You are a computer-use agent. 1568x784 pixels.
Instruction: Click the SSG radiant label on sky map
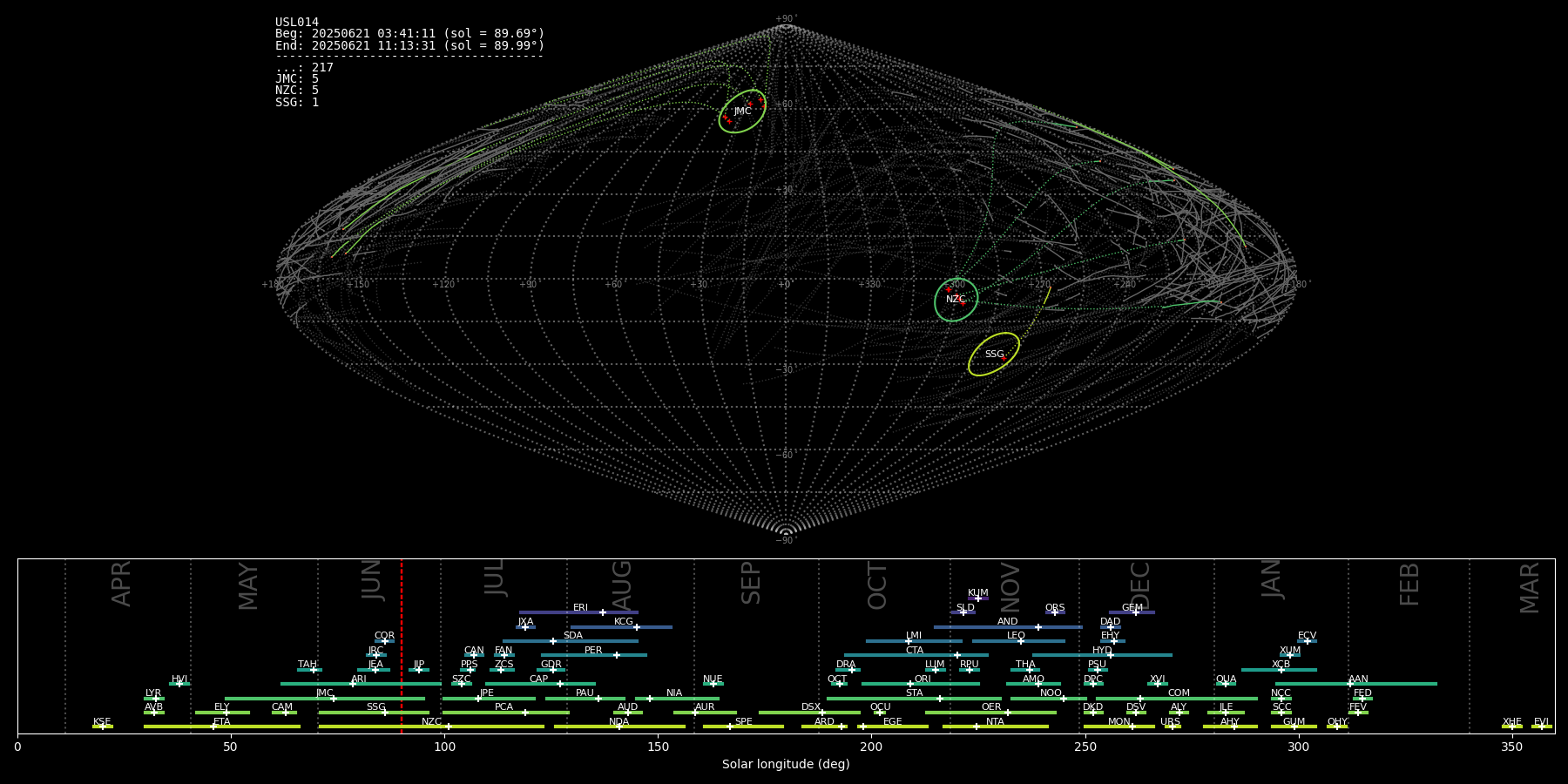tap(994, 355)
